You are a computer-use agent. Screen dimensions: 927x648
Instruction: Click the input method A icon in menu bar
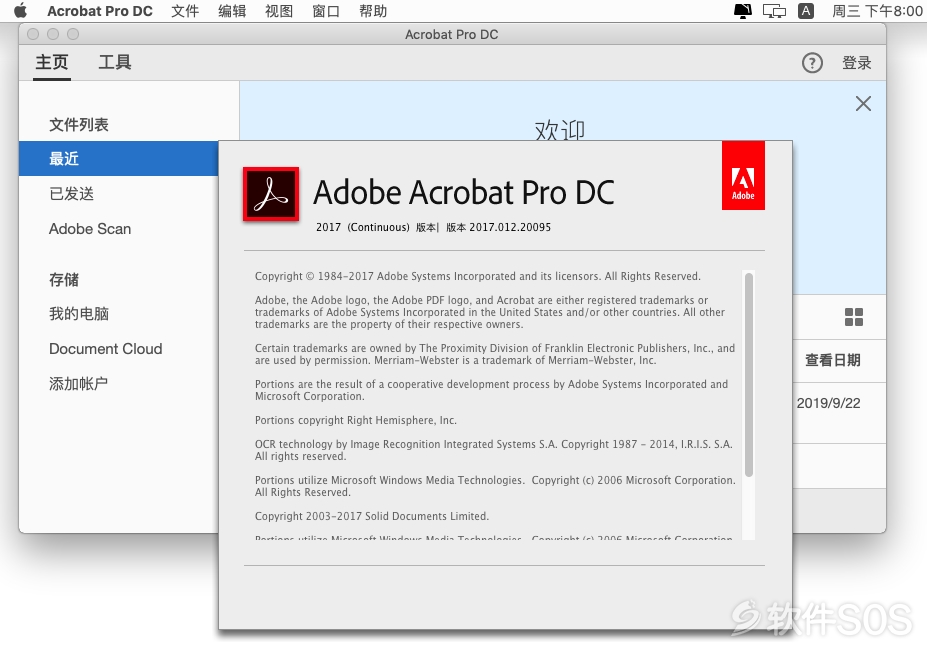(x=806, y=11)
